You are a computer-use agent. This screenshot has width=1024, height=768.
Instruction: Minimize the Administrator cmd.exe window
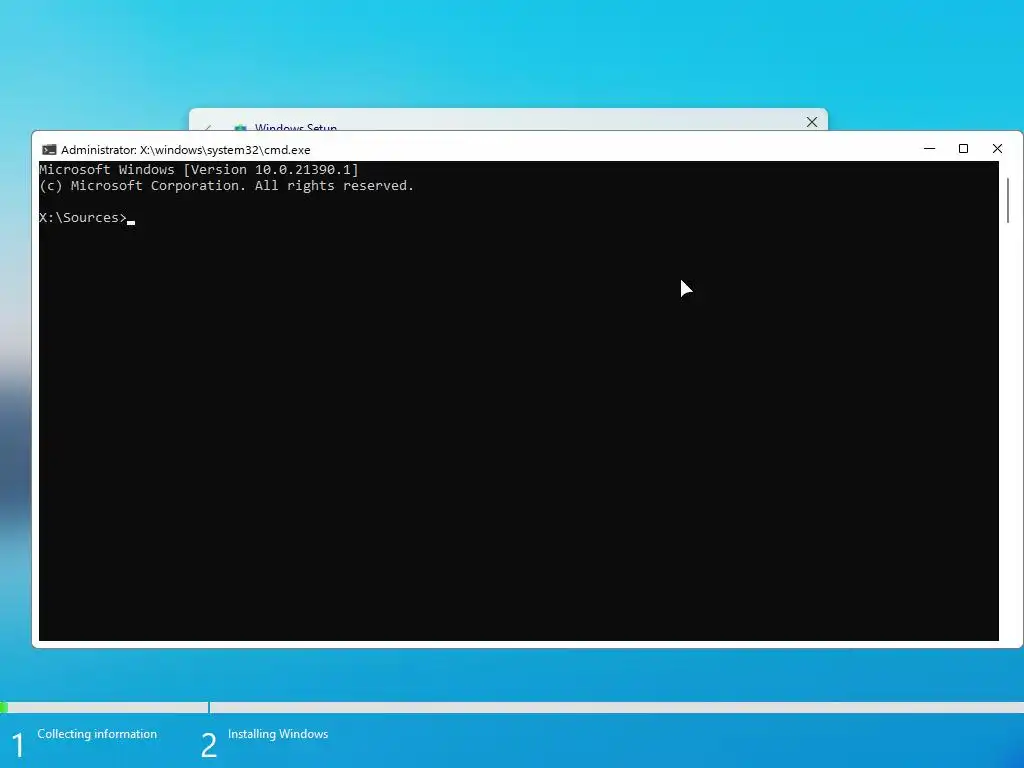point(929,149)
